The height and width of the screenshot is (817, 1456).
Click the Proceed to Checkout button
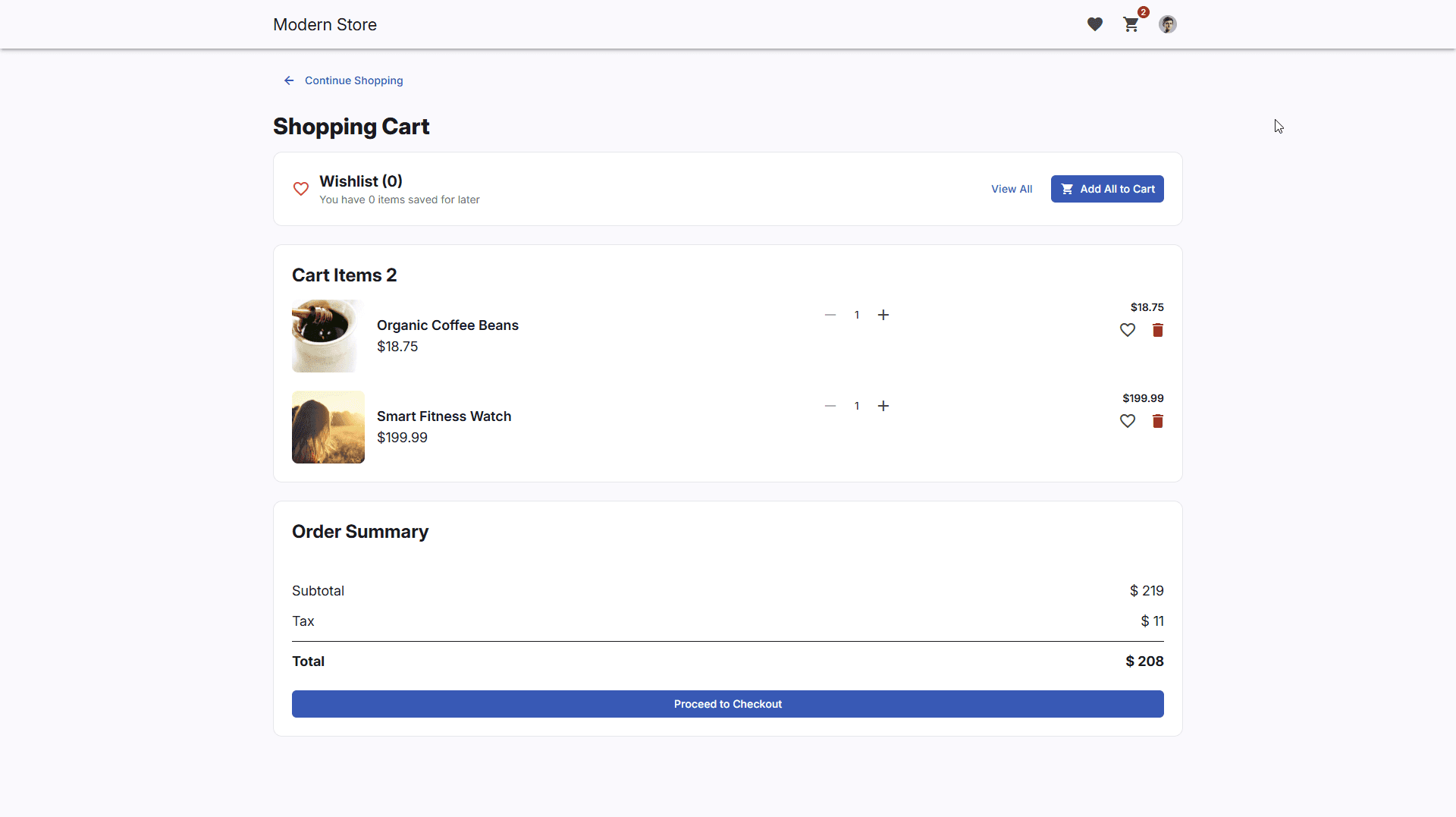click(728, 704)
